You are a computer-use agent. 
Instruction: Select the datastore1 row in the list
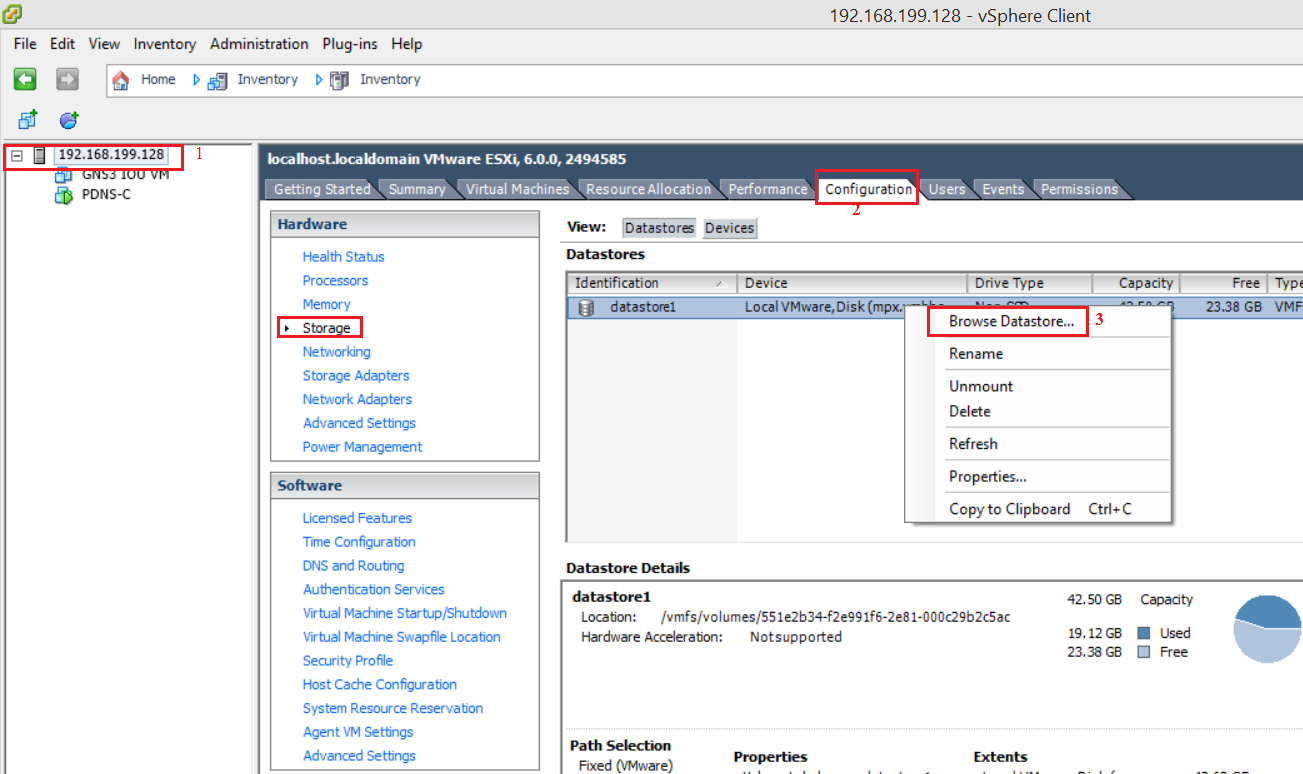point(700,307)
